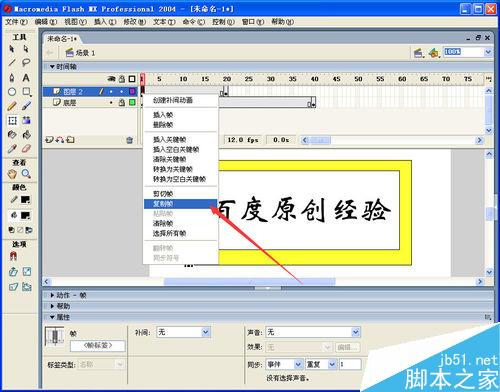Screen dimensions: 500x392
Task: Click the fill color swatch
Action: [26, 215]
